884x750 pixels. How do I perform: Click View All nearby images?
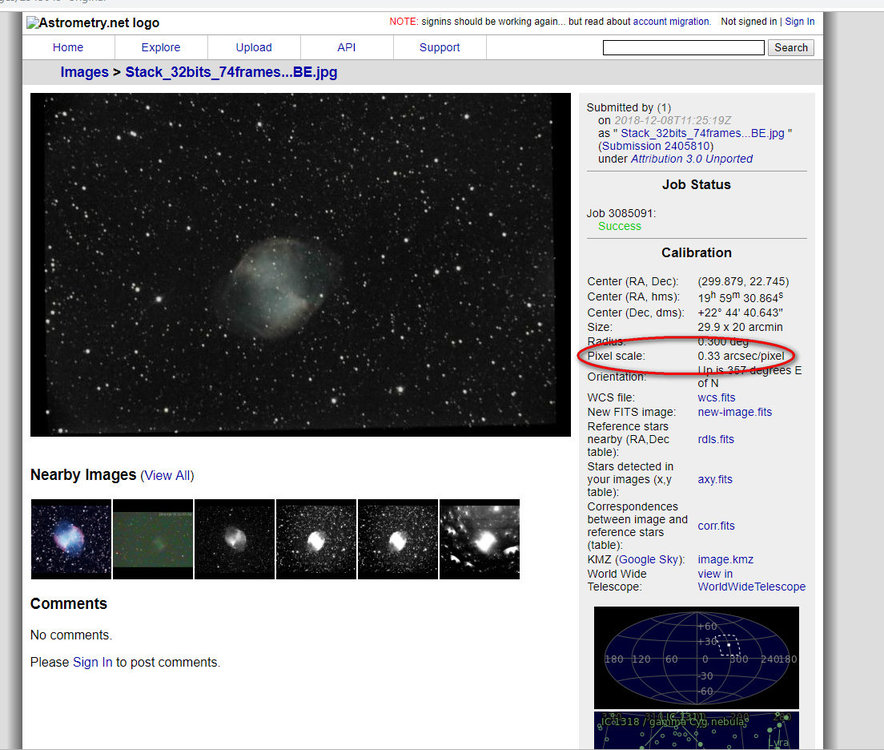(x=167, y=475)
